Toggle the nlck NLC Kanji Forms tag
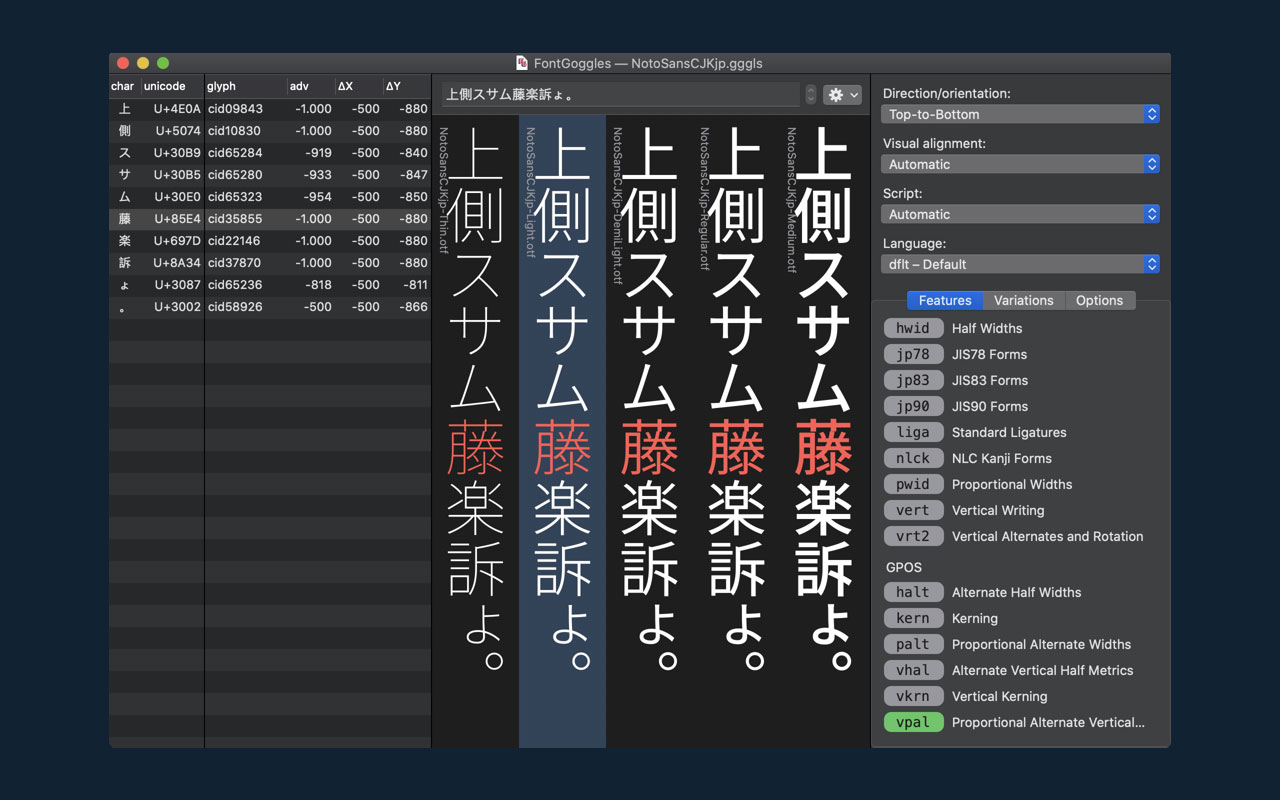This screenshot has width=1280, height=800. coord(913,458)
